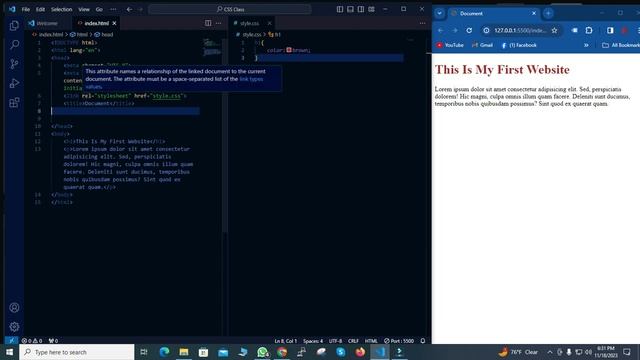Open the Windows Start menu
The height and width of the screenshot is (360, 640).
click(9, 352)
